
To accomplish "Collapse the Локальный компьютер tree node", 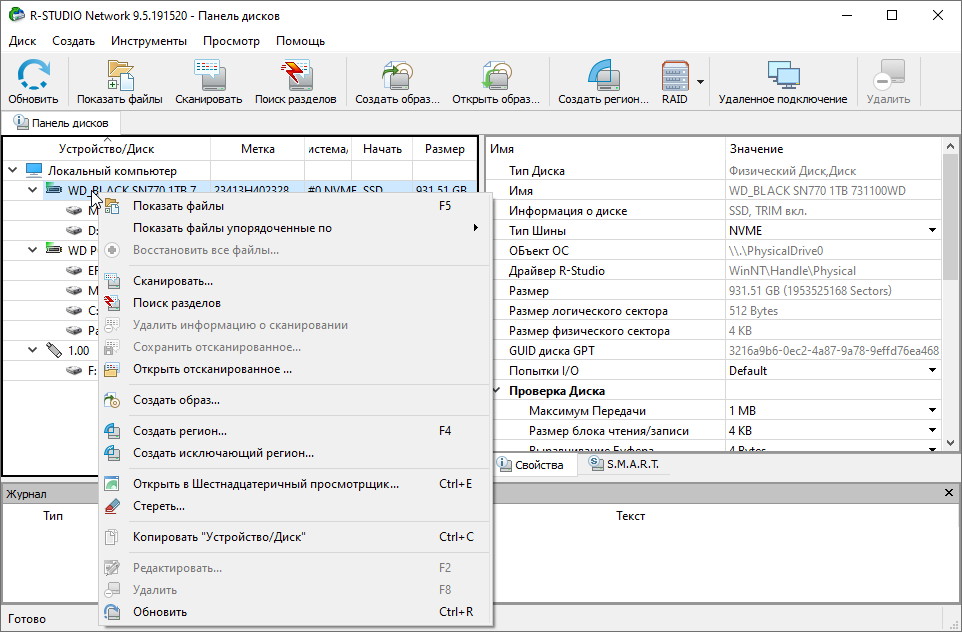I will click(12, 170).
